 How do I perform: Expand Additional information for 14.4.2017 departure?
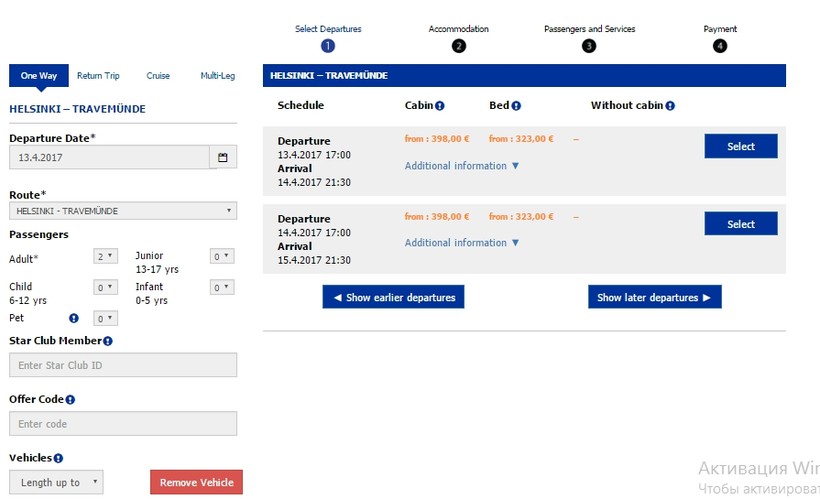(x=462, y=243)
